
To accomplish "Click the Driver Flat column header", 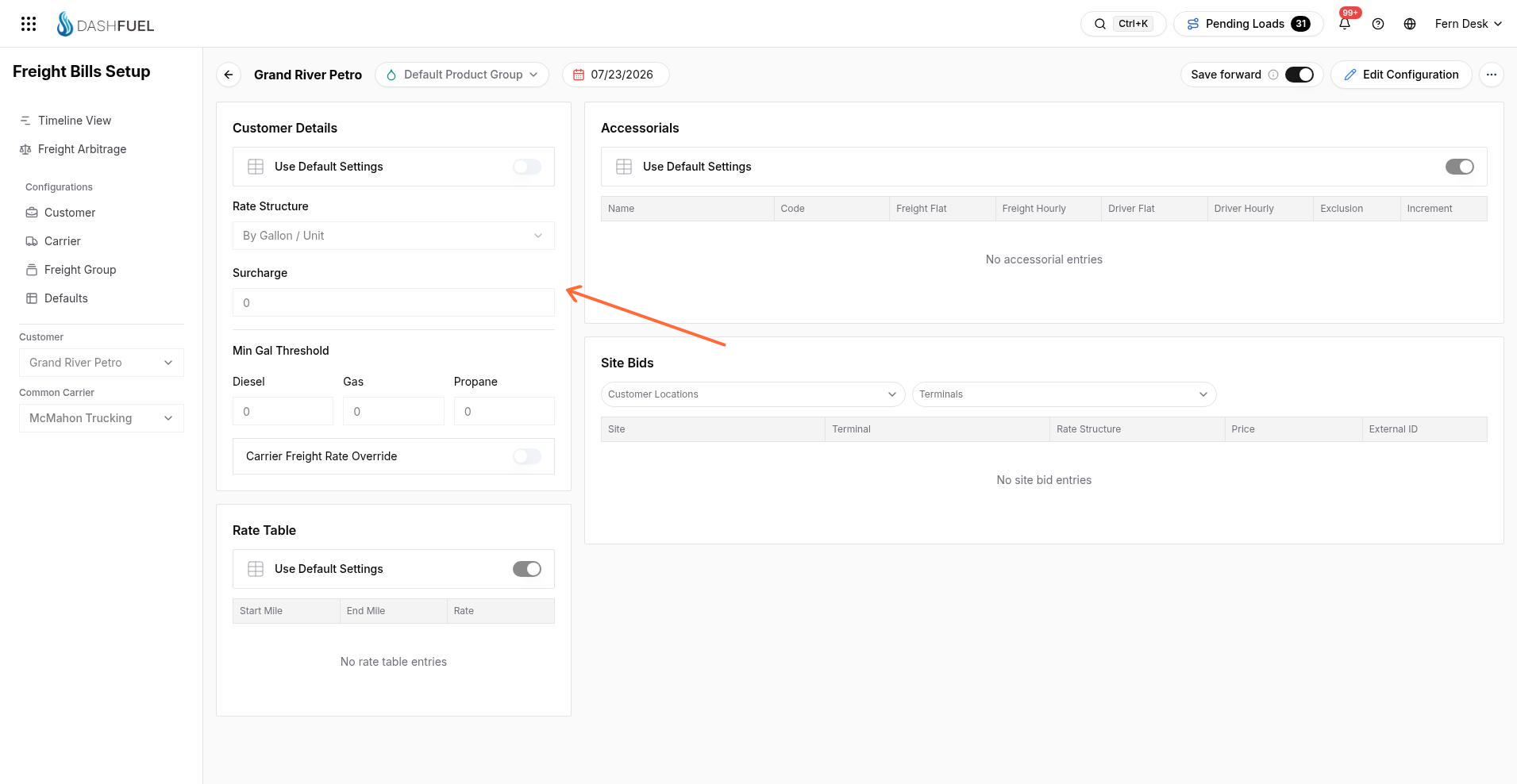I will (1154, 209).
